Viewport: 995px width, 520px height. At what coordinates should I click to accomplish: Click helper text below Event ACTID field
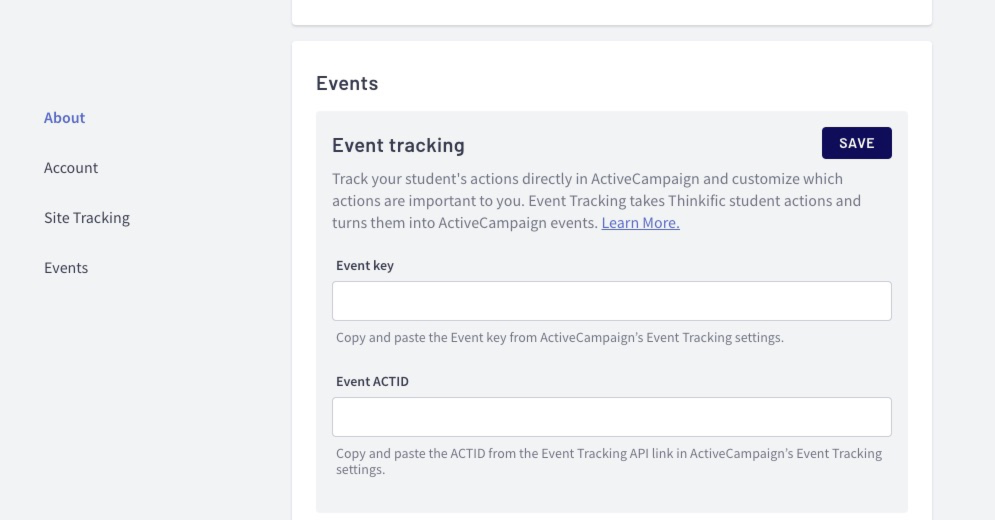609,462
